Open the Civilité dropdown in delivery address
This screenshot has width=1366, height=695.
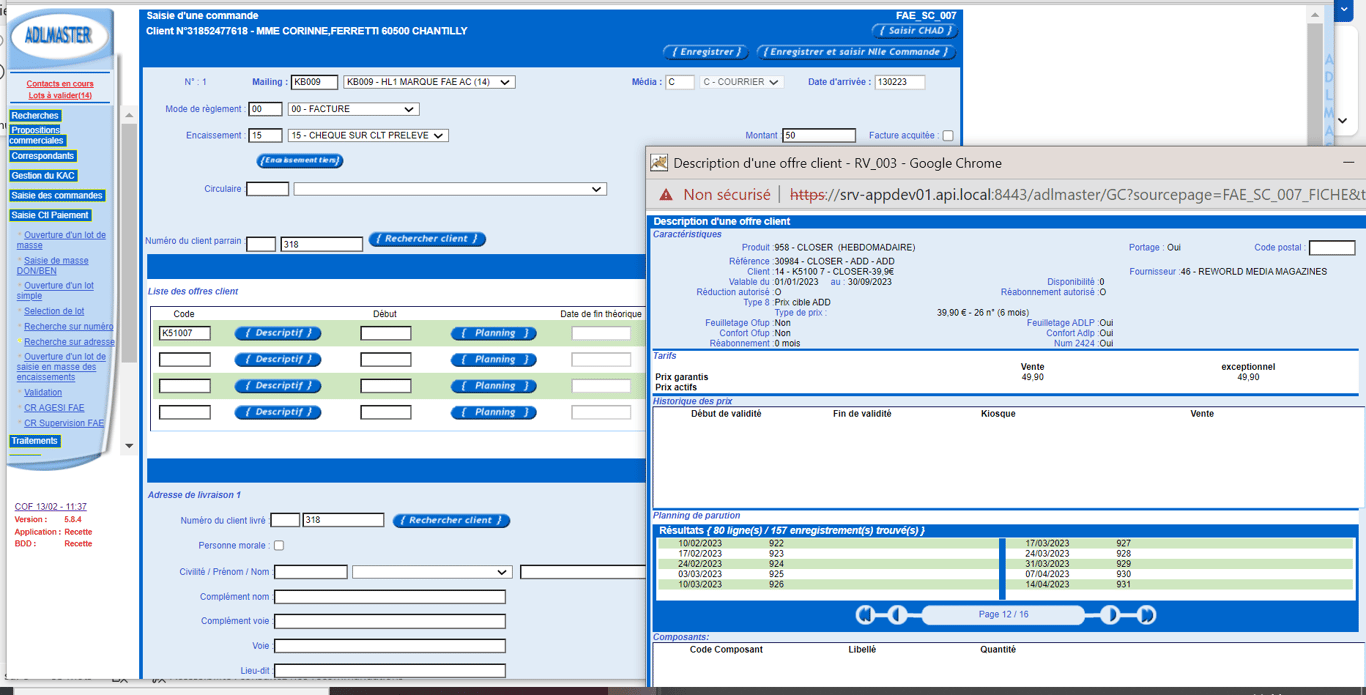[x=432, y=572]
